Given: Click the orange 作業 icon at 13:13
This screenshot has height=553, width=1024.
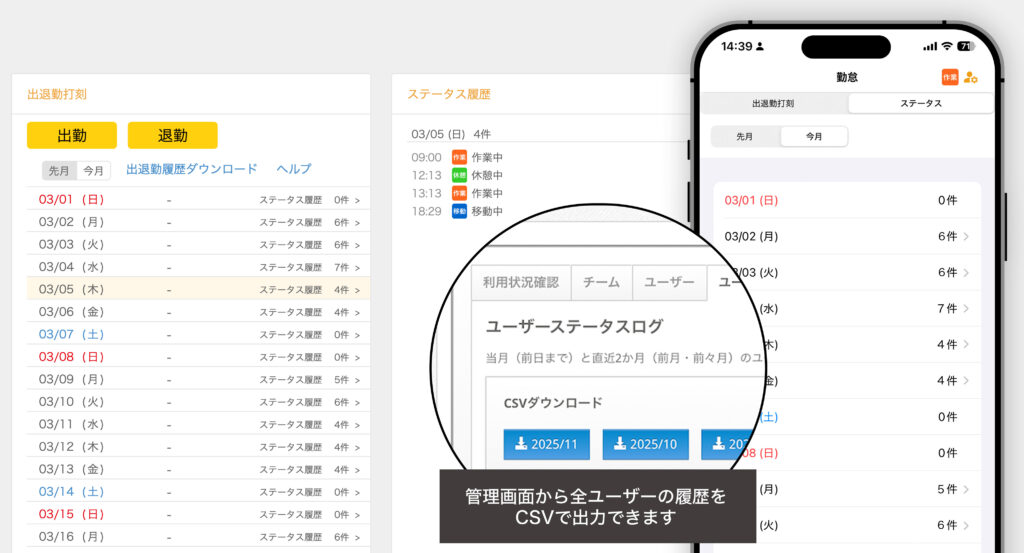Looking at the screenshot, I should (x=459, y=193).
